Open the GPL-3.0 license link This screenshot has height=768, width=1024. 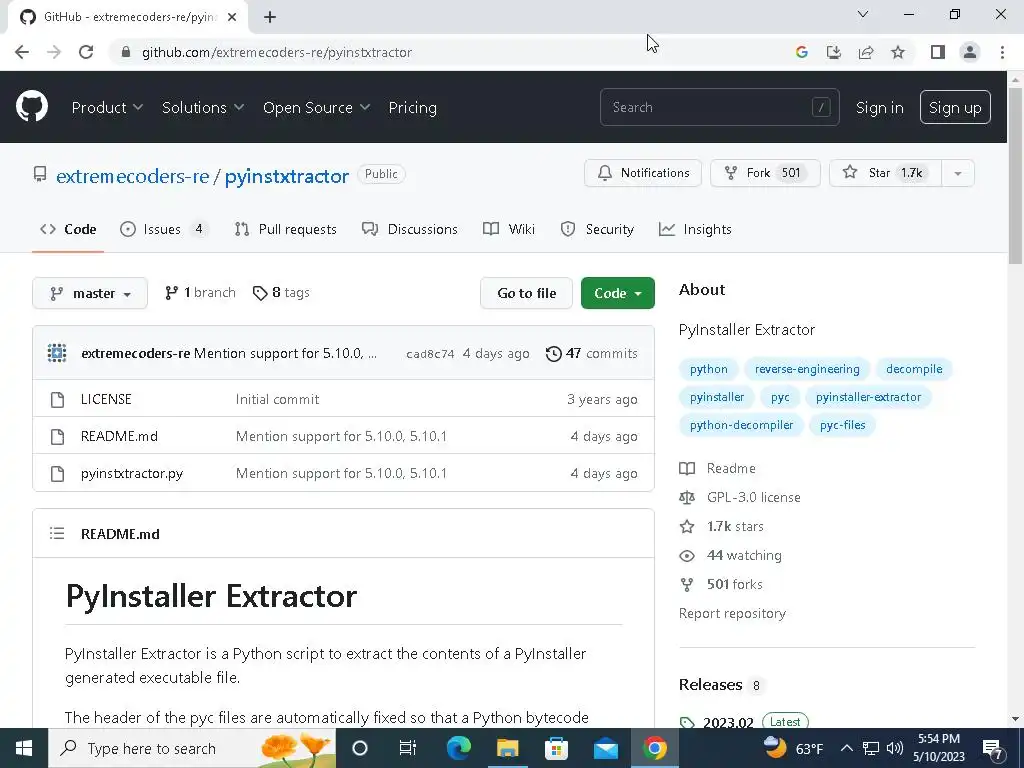click(x=754, y=498)
